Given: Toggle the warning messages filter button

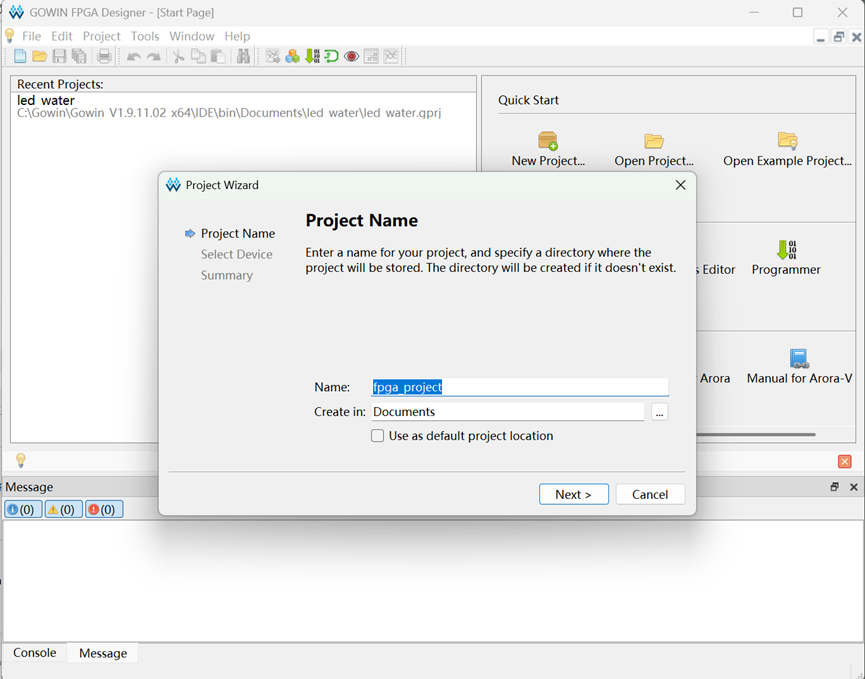Looking at the screenshot, I should coord(63,509).
